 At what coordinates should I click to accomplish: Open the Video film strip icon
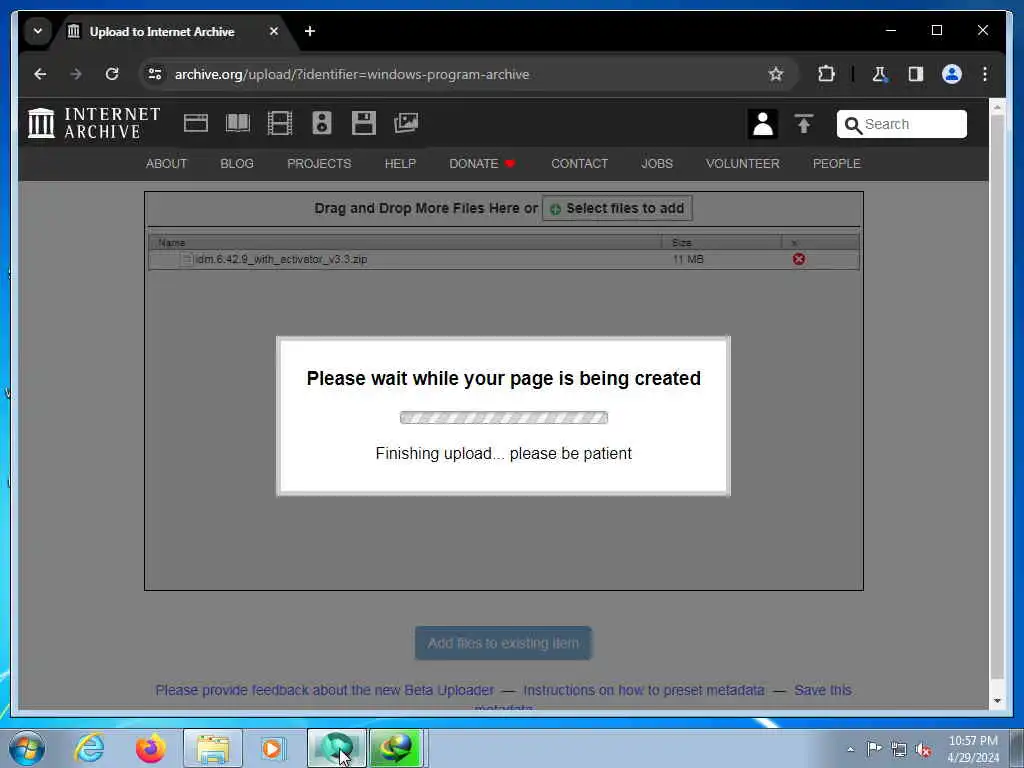(280, 123)
